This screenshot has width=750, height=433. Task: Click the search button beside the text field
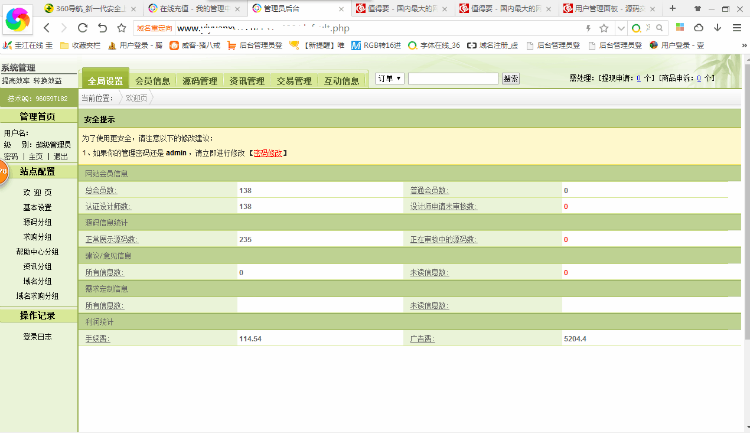click(x=511, y=78)
